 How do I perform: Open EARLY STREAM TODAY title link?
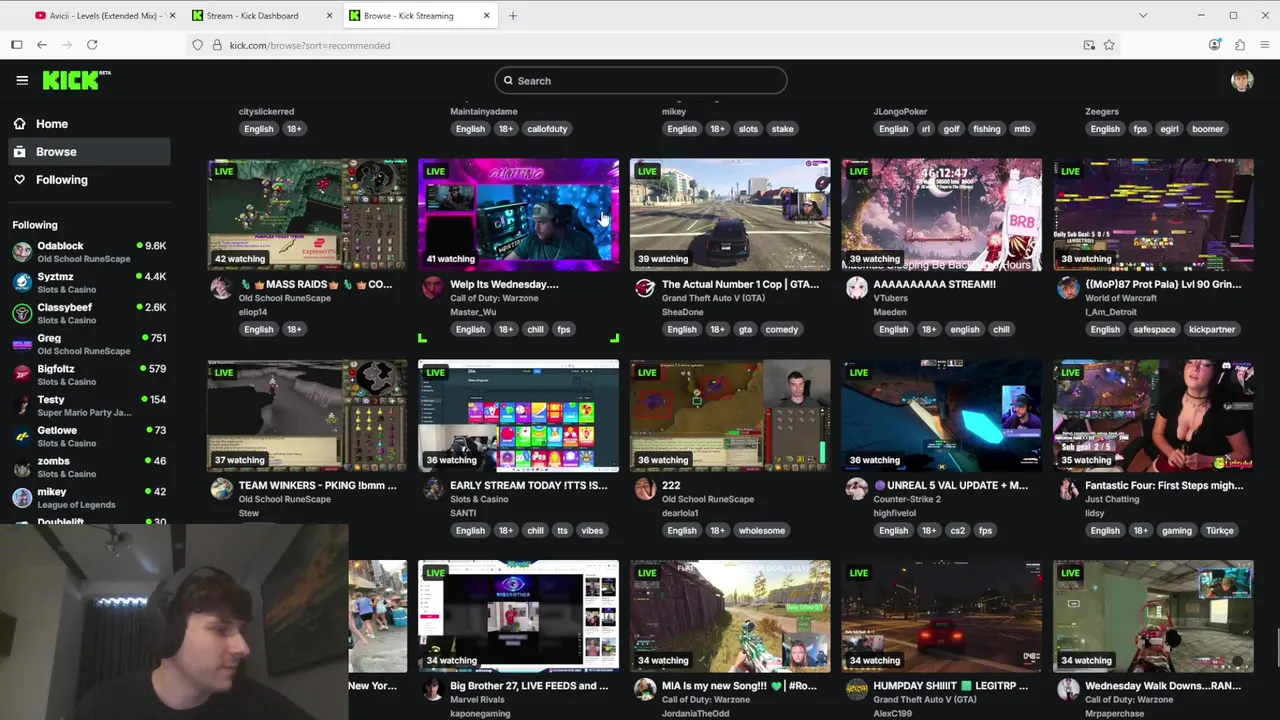pos(529,485)
